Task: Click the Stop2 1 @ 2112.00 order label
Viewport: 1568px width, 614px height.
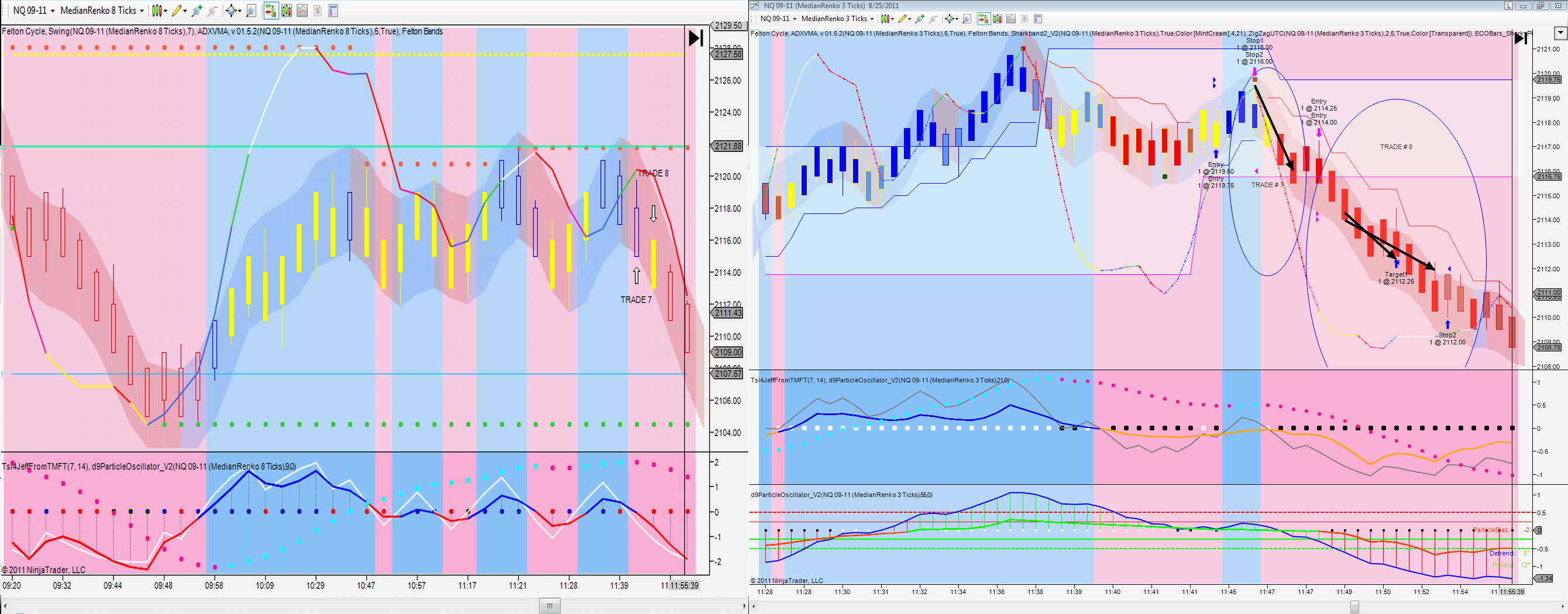Action: [1447, 339]
